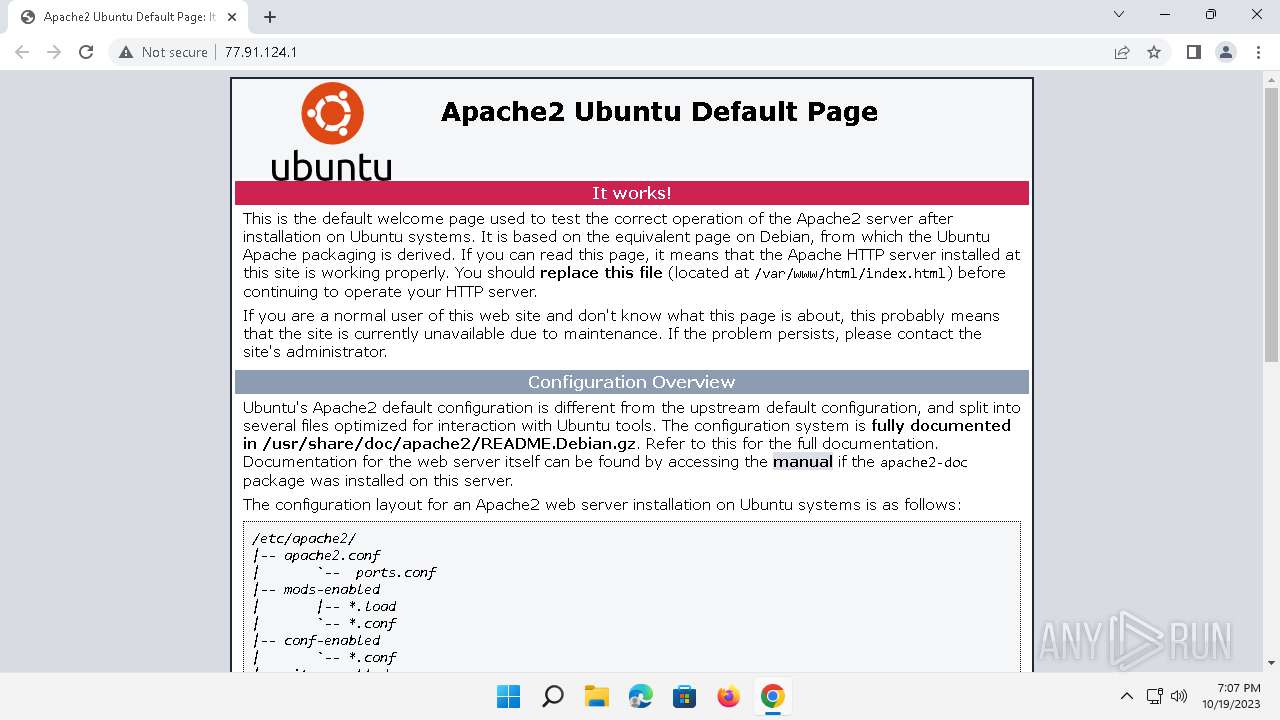Go back to the previous page
Viewport: 1280px width, 720px height.
(x=22, y=52)
